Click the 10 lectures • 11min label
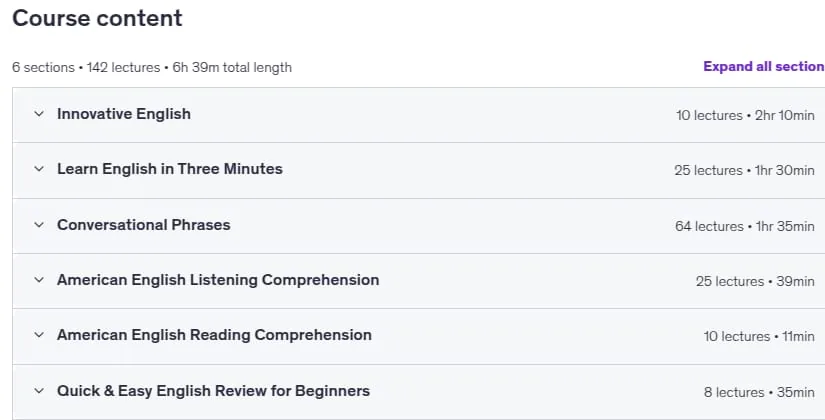825x420 pixels. pos(759,336)
